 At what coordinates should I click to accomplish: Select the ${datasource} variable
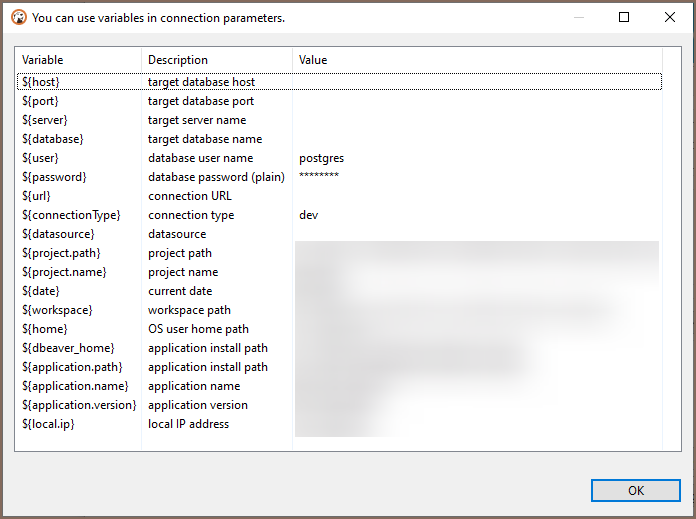tap(58, 234)
